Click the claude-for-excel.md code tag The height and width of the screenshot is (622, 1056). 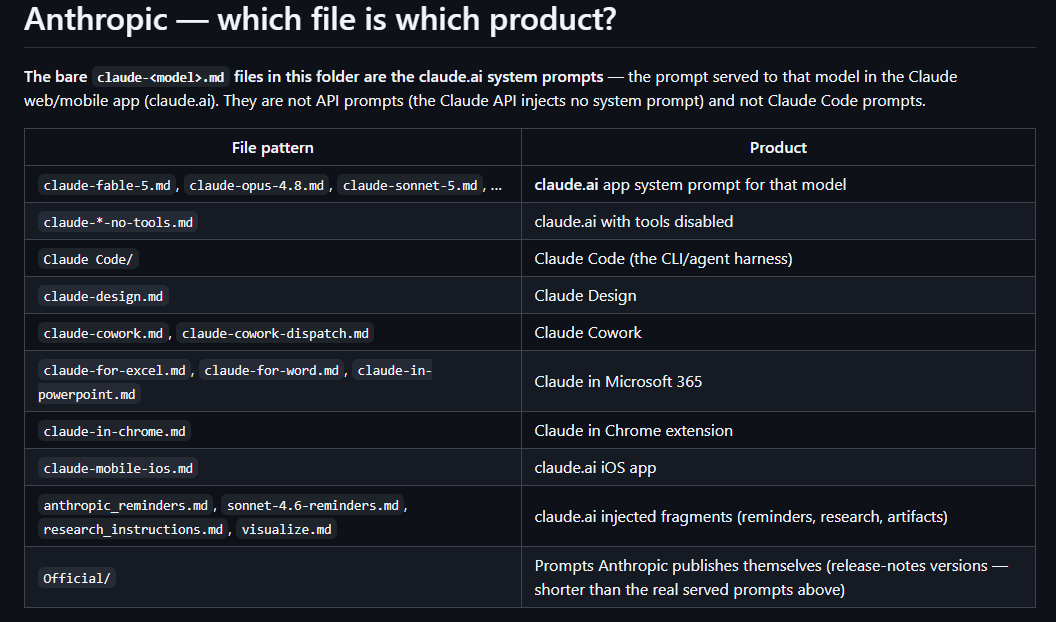click(114, 370)
